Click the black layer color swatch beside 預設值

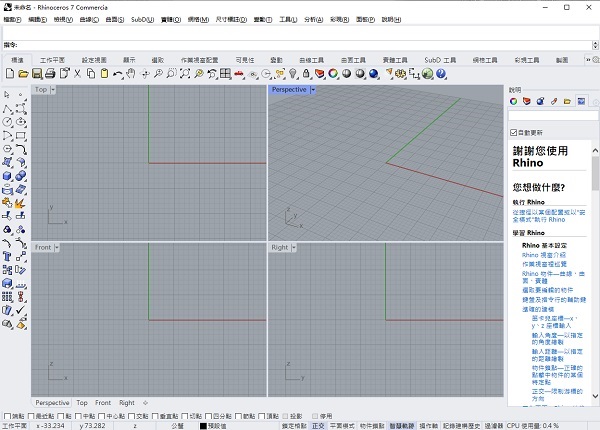[203, 425]
